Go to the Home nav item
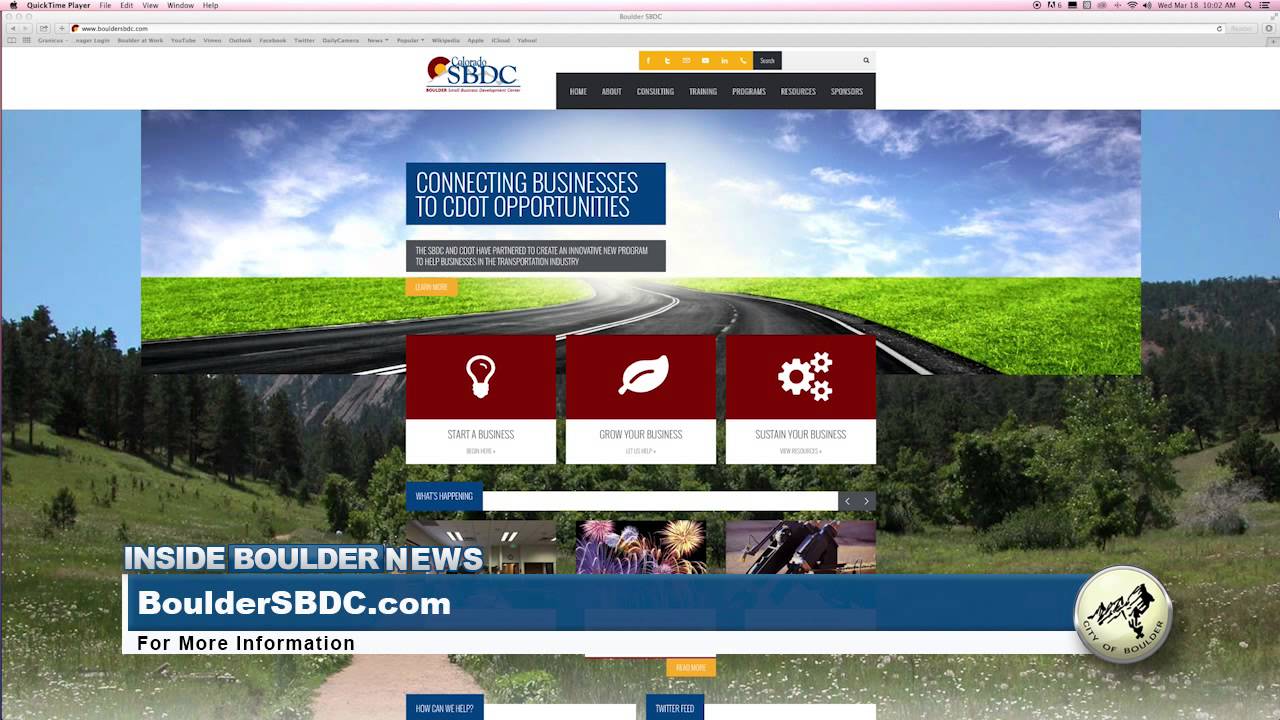Image resolution: width=1280 pixels, height=720 pixels. pyautogui.click(x=578, y=91)
